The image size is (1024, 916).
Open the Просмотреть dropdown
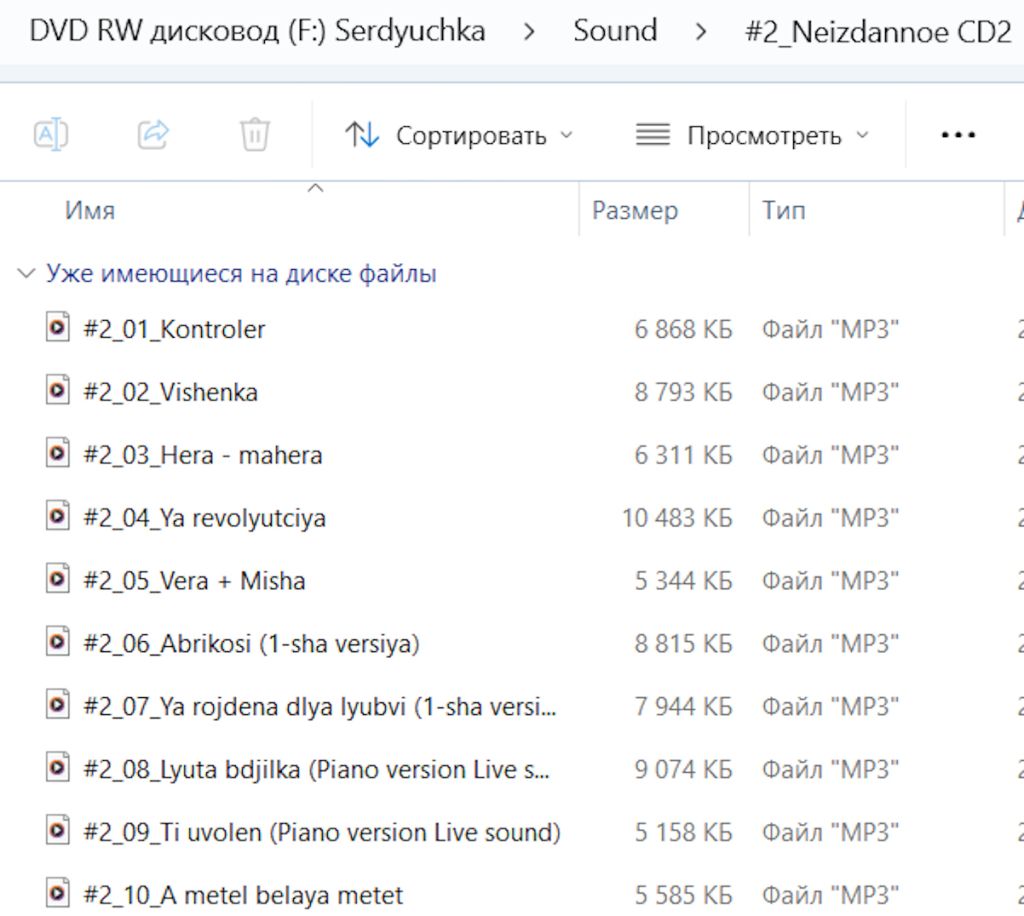pyautogui.click(x=752, y=135)
